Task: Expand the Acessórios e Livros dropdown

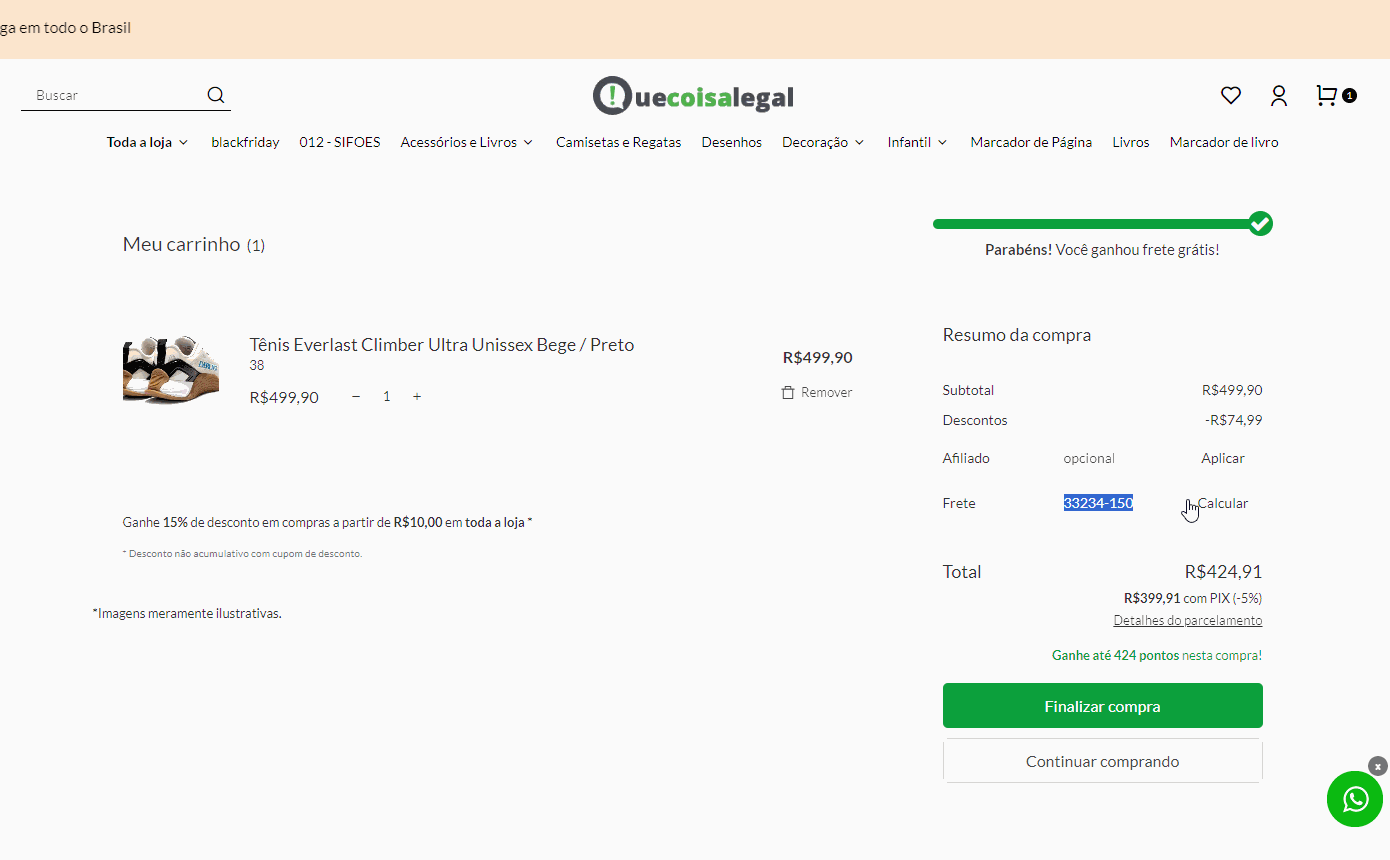Action: point(466,143)
